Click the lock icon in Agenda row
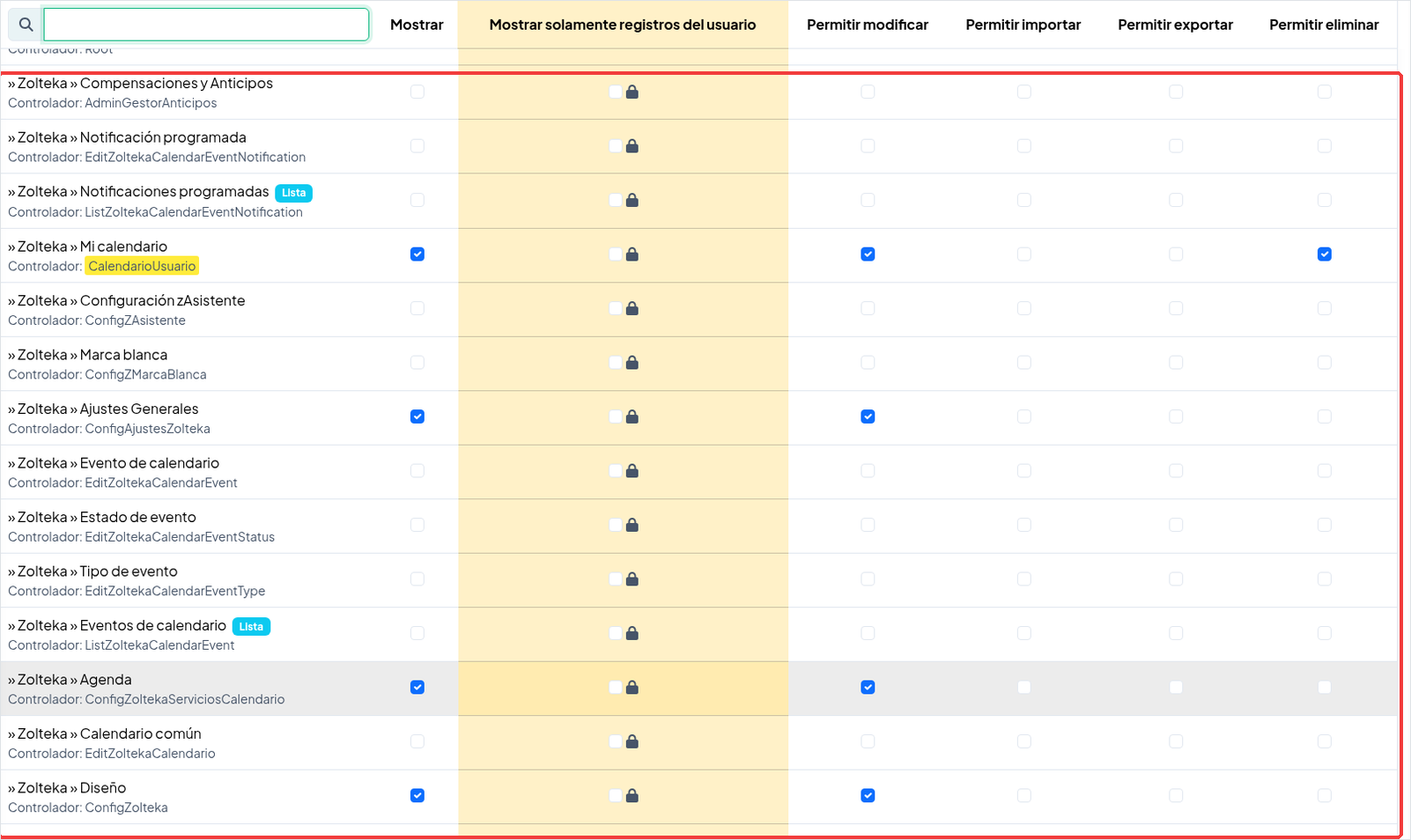Screen dimensions: 1411x840 (632, 688)
